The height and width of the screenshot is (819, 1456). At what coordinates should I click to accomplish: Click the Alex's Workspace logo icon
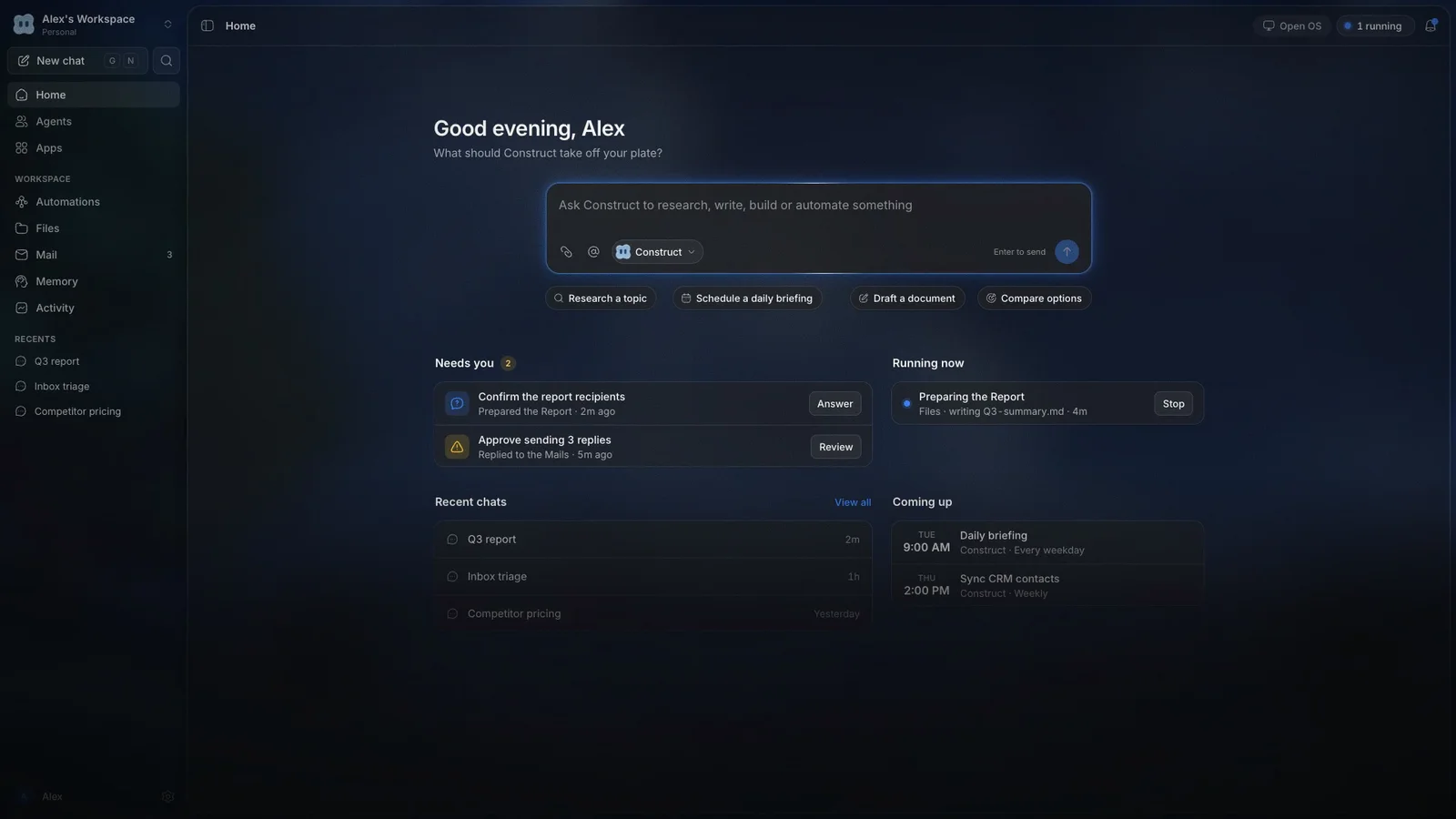pyautogui.click(x=24, y=25)
